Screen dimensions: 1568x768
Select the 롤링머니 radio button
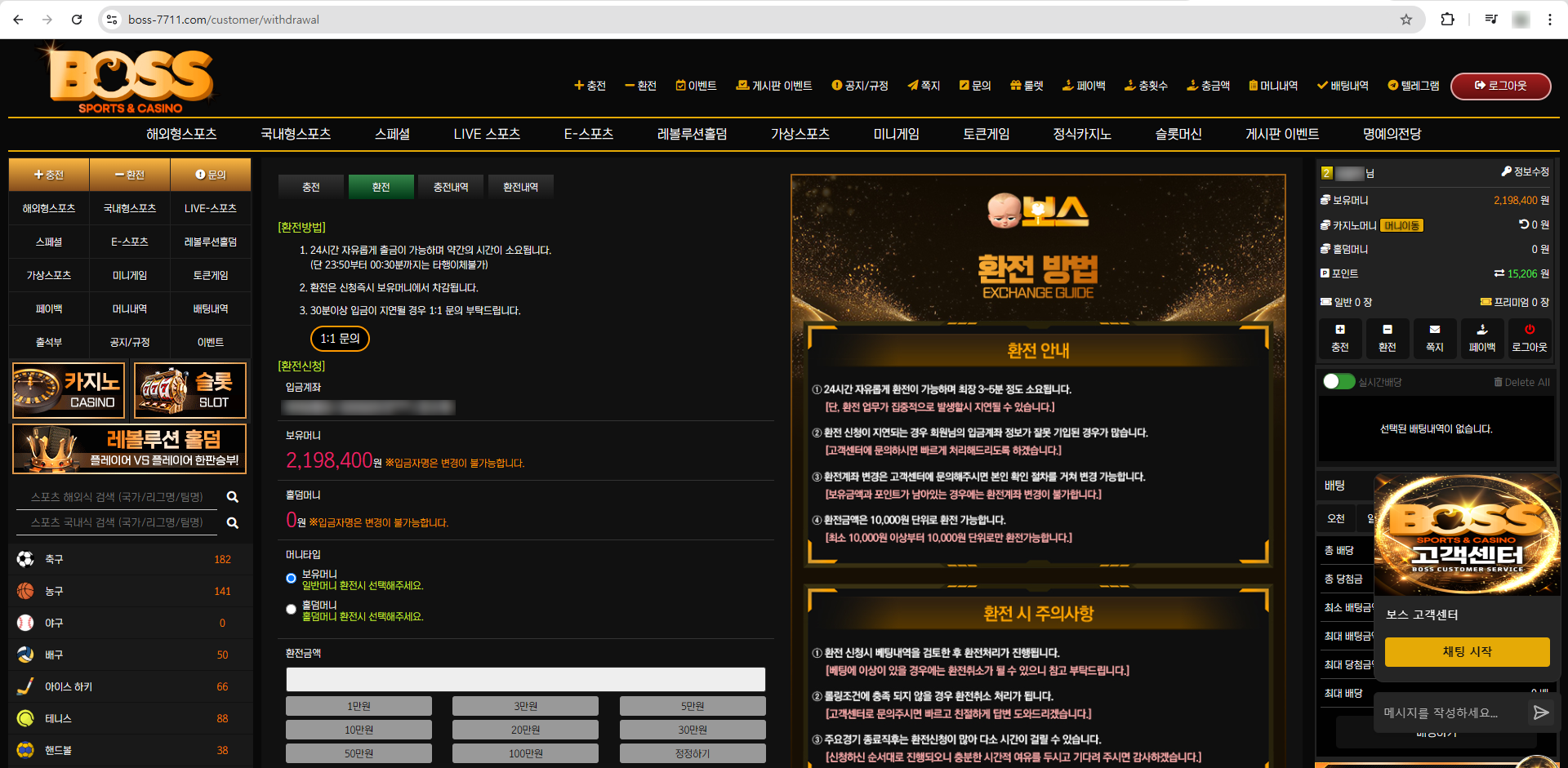(x=291, y=609)
